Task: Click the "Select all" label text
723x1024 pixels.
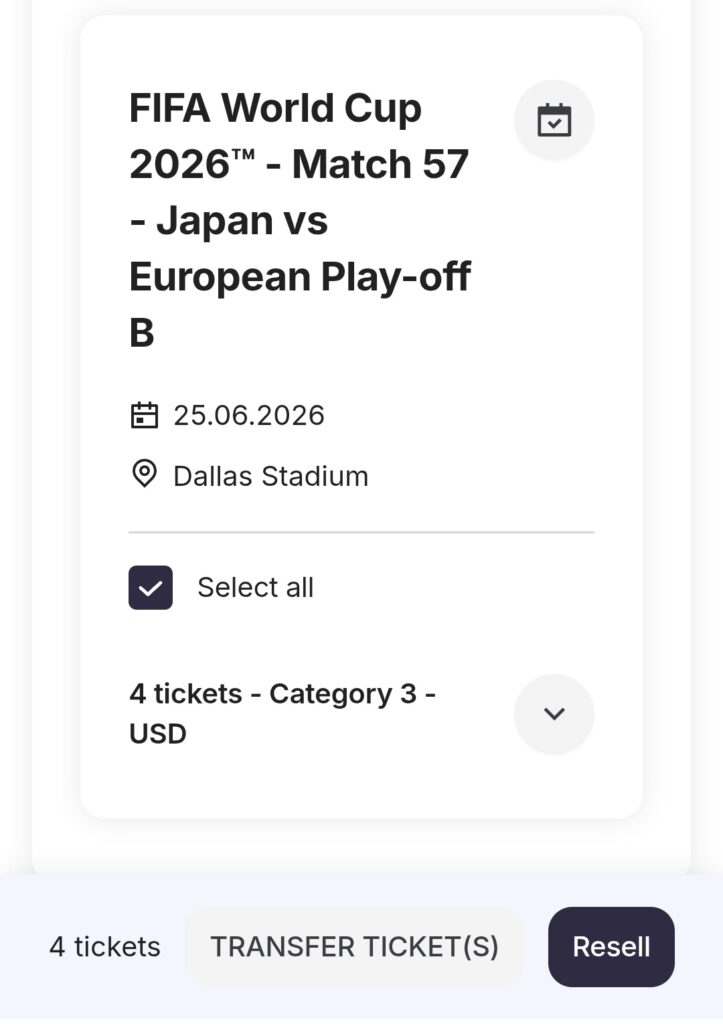Action: coord(255,587)
